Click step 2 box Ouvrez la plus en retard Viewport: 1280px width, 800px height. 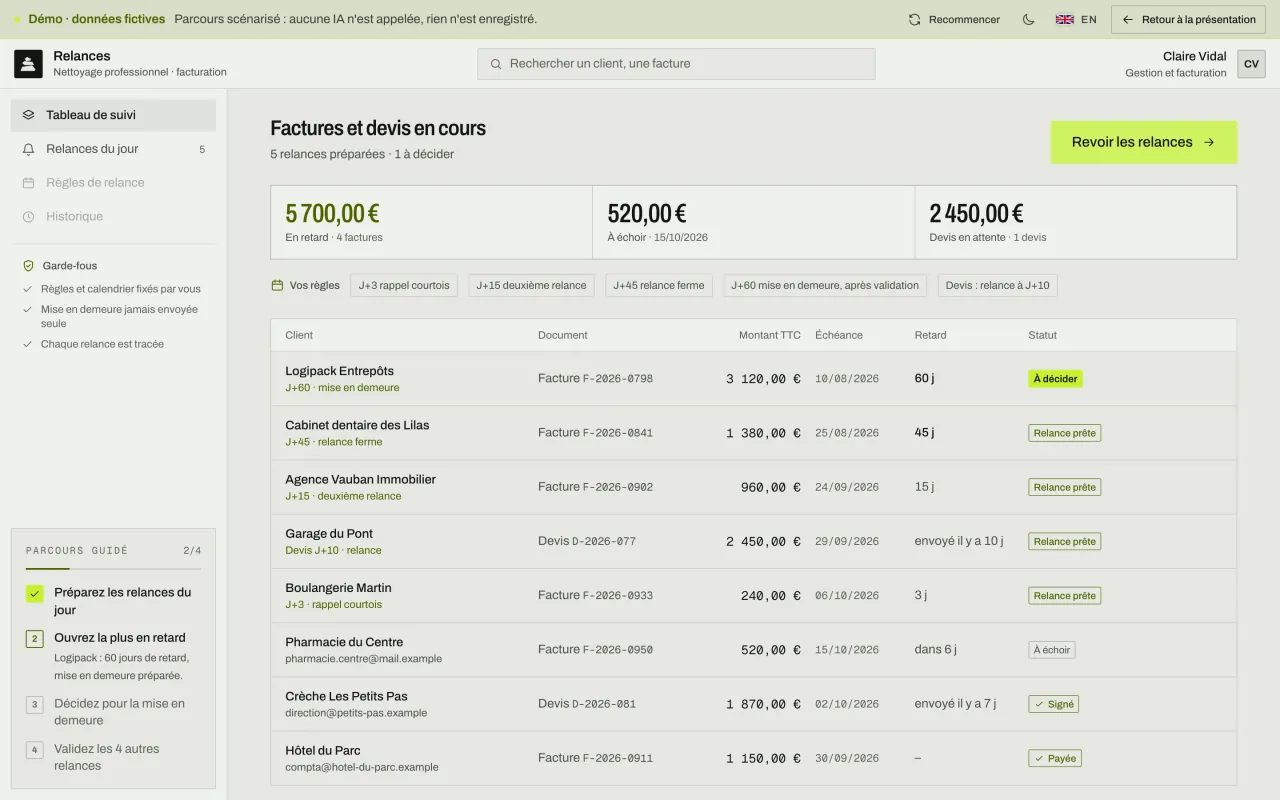[35, 638]
